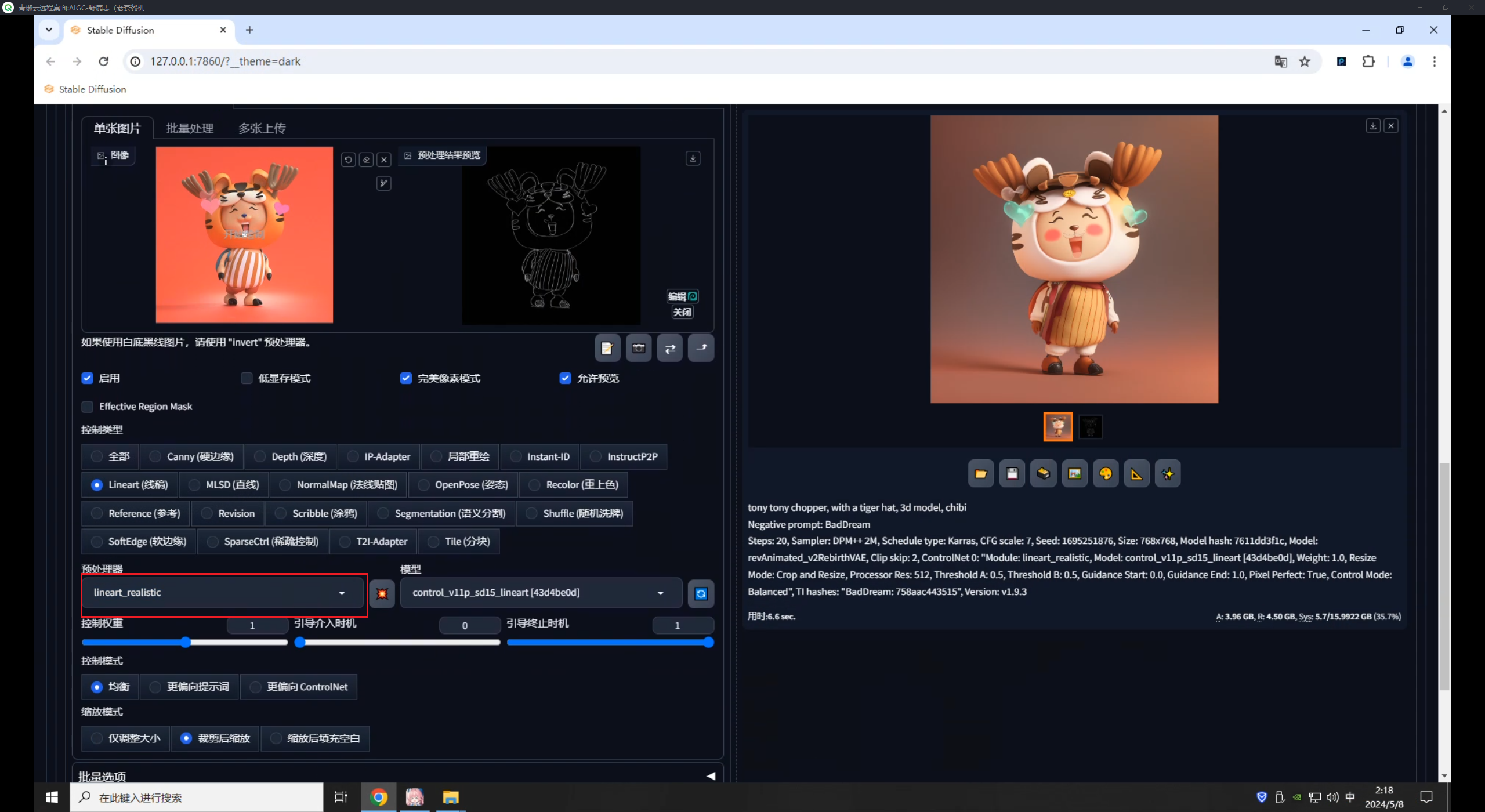Select the IP-Adapter control type
The width and height of the screenshot is (1485, 812).
pos(379,456)
